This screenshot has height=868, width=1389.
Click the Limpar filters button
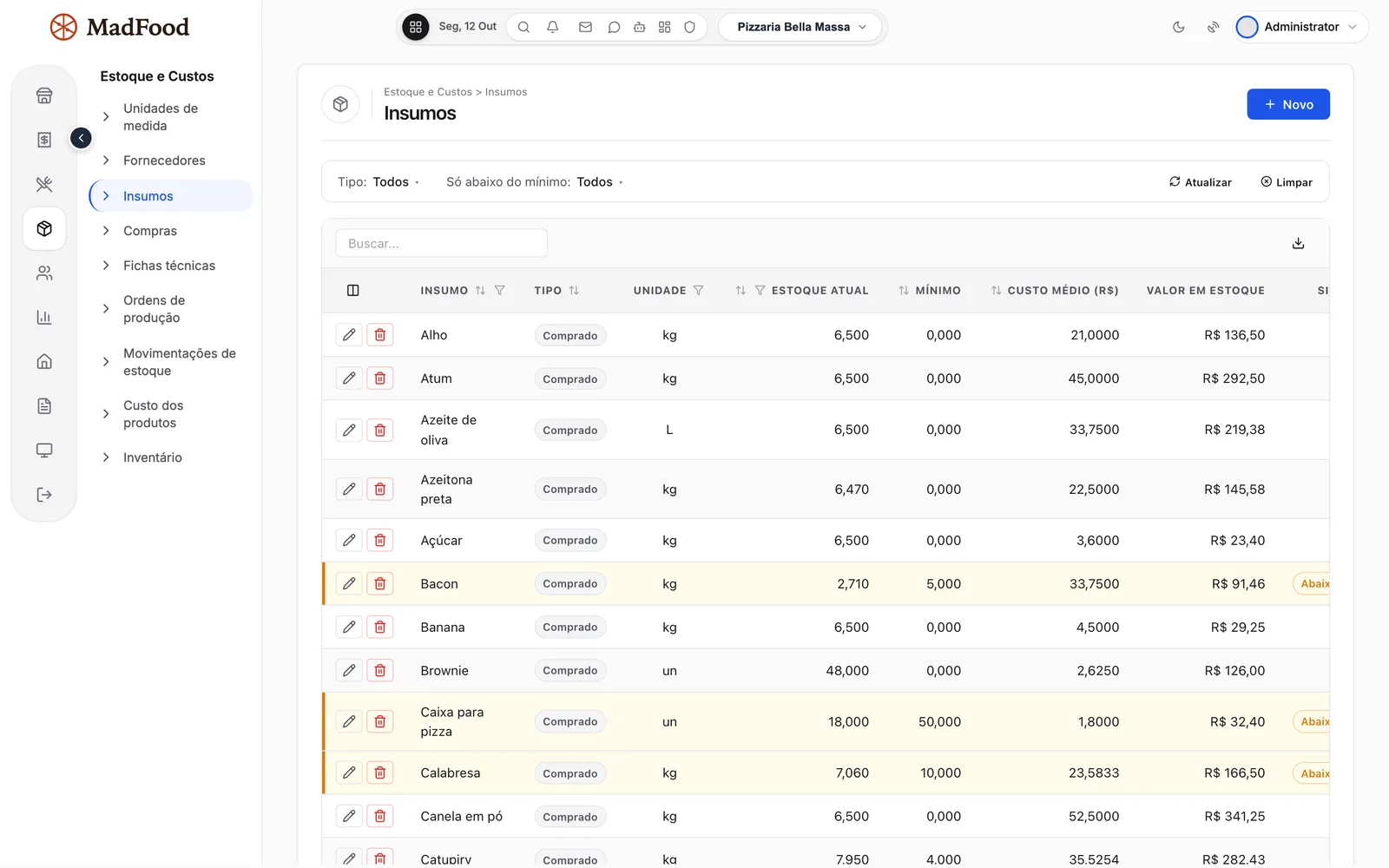1286,182
